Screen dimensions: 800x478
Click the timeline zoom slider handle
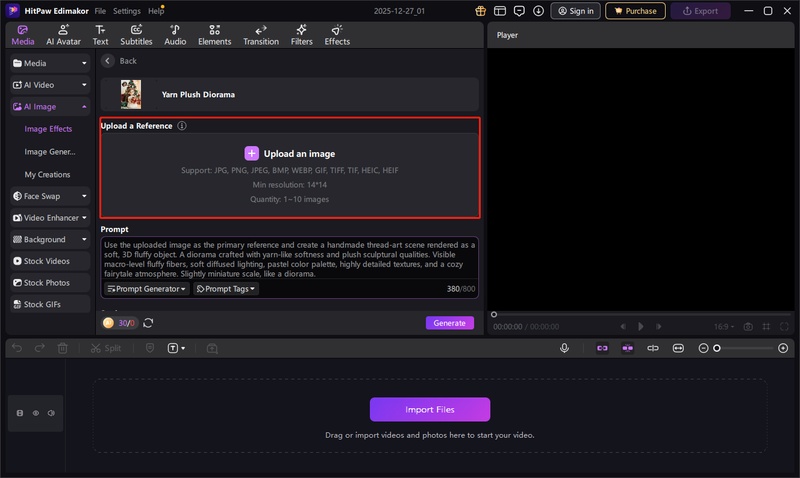(x=717, y=348)
